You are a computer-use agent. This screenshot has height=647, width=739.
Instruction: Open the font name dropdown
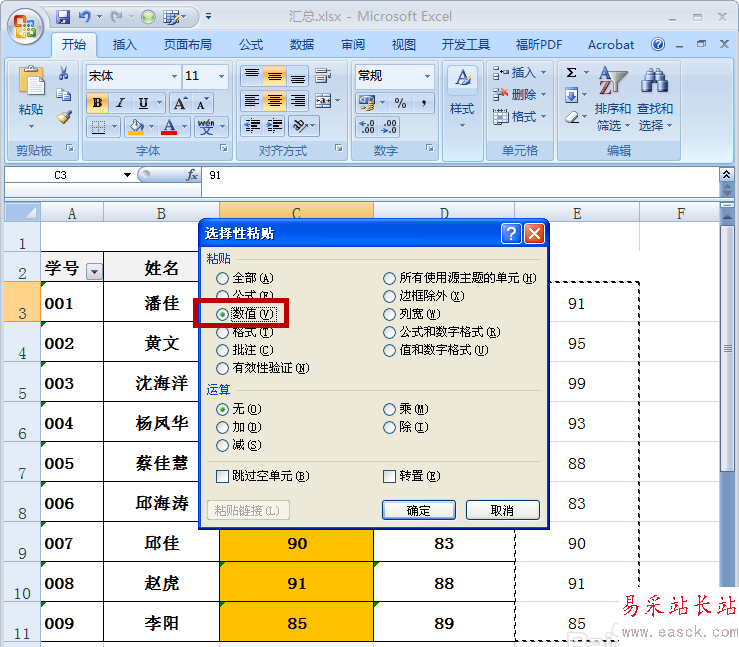click(174, 76)
